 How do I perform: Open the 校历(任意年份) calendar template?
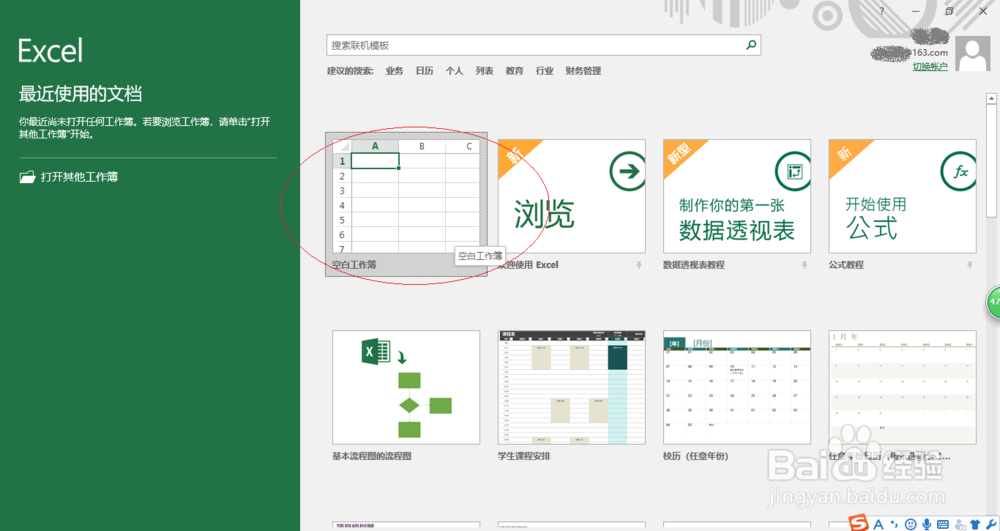click(x=737, y=388)
